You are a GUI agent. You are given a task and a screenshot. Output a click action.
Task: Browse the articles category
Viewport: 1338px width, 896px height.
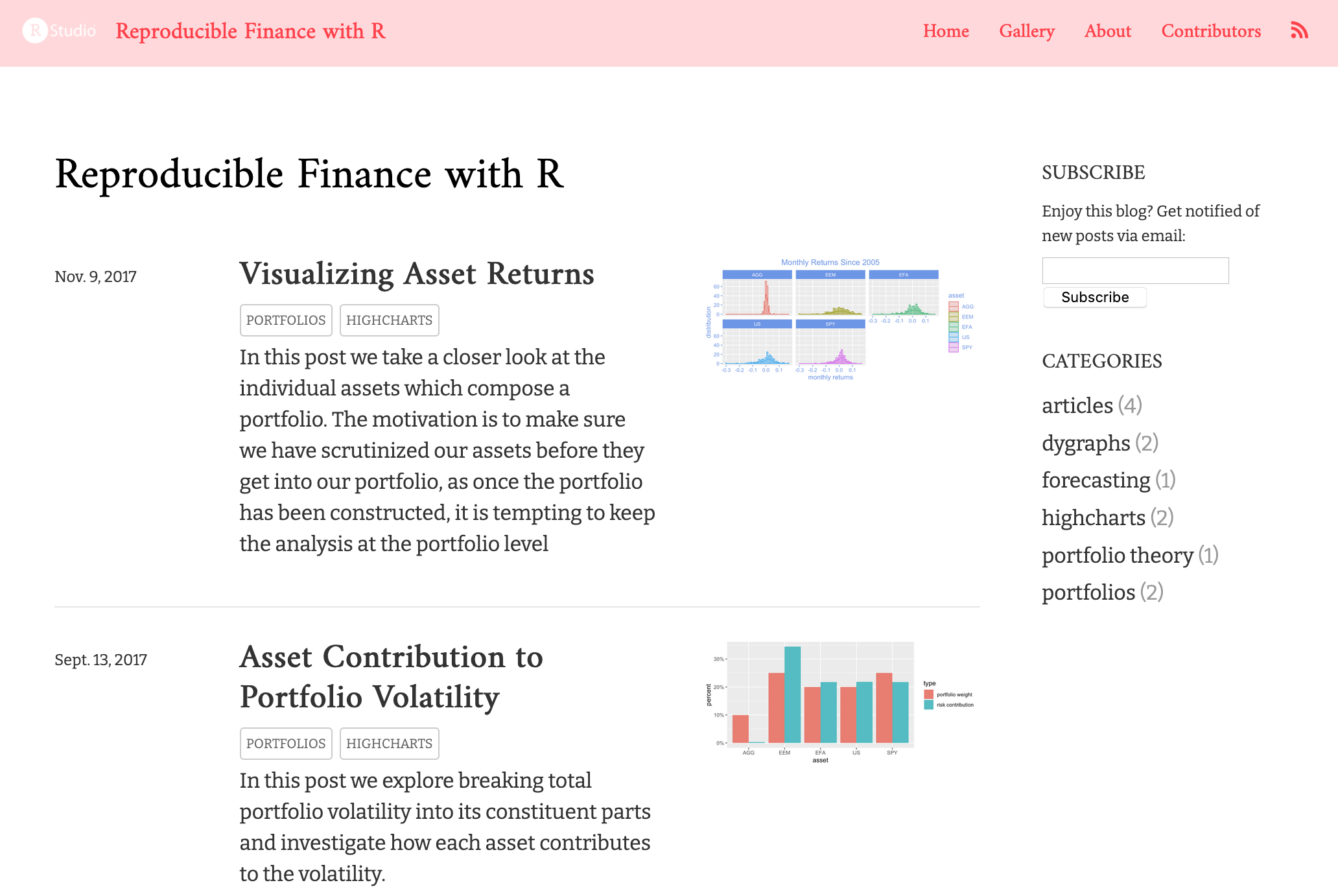(1092, 406)
